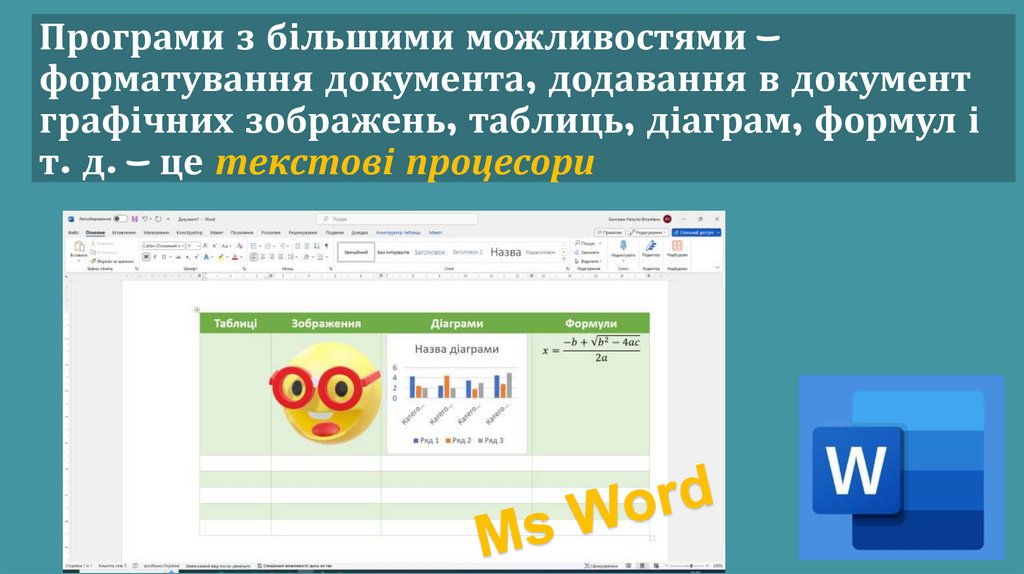
Task: Click the justify alignment icon
Action: click(281, 257)
